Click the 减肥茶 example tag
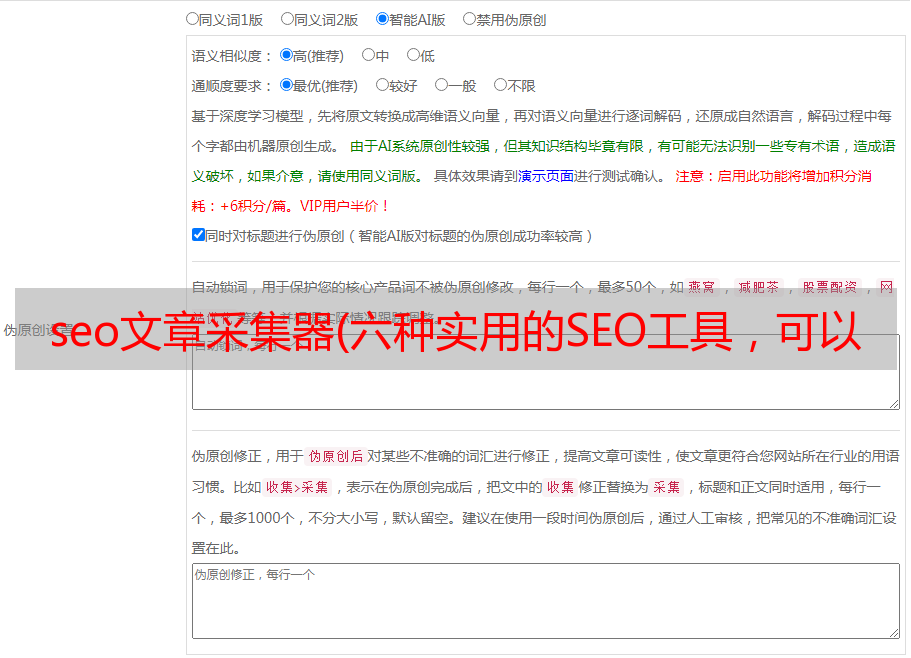The height and width of the screenshot is (658, 911). (757, 287)
